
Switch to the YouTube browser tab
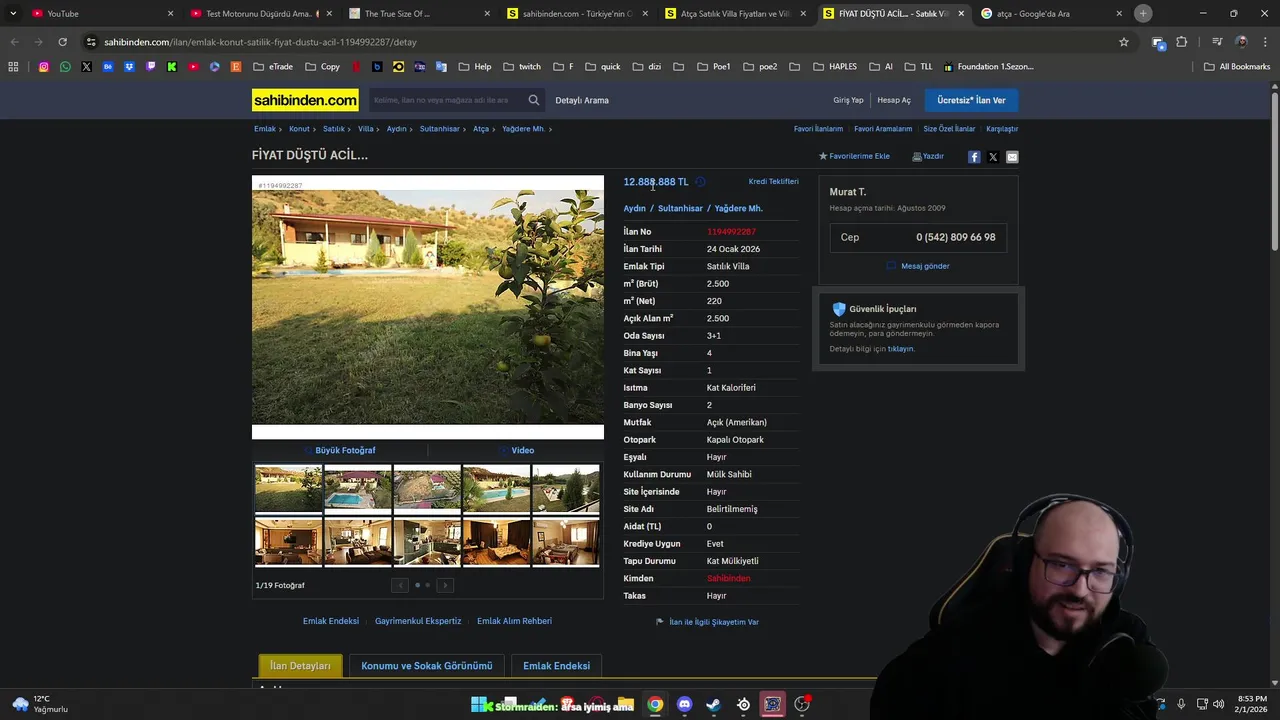click(100, 13)
